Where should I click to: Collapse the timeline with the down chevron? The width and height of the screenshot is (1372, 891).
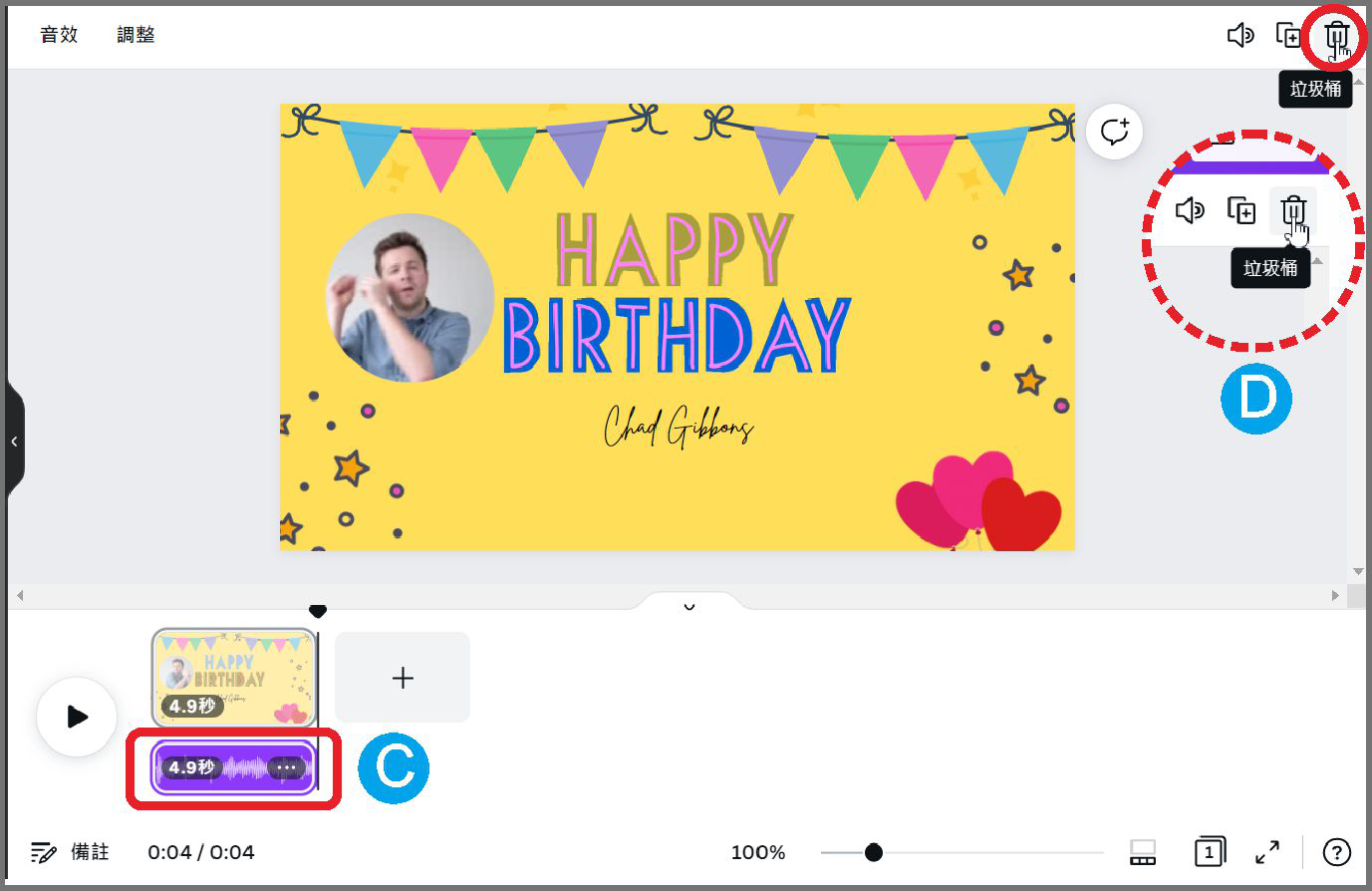[x=688, y=606]
